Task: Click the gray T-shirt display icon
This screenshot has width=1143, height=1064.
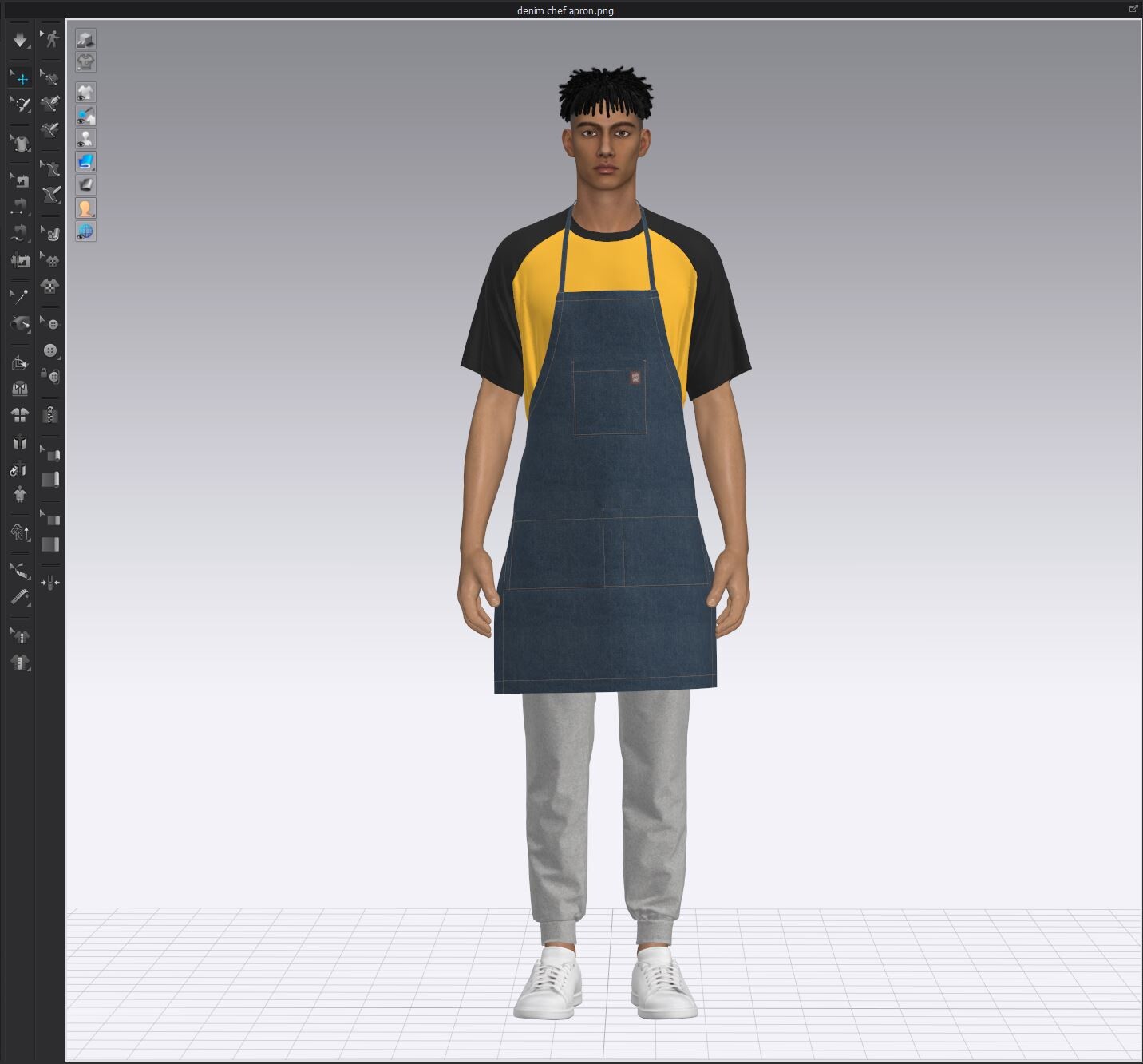Action: [85, 61]
